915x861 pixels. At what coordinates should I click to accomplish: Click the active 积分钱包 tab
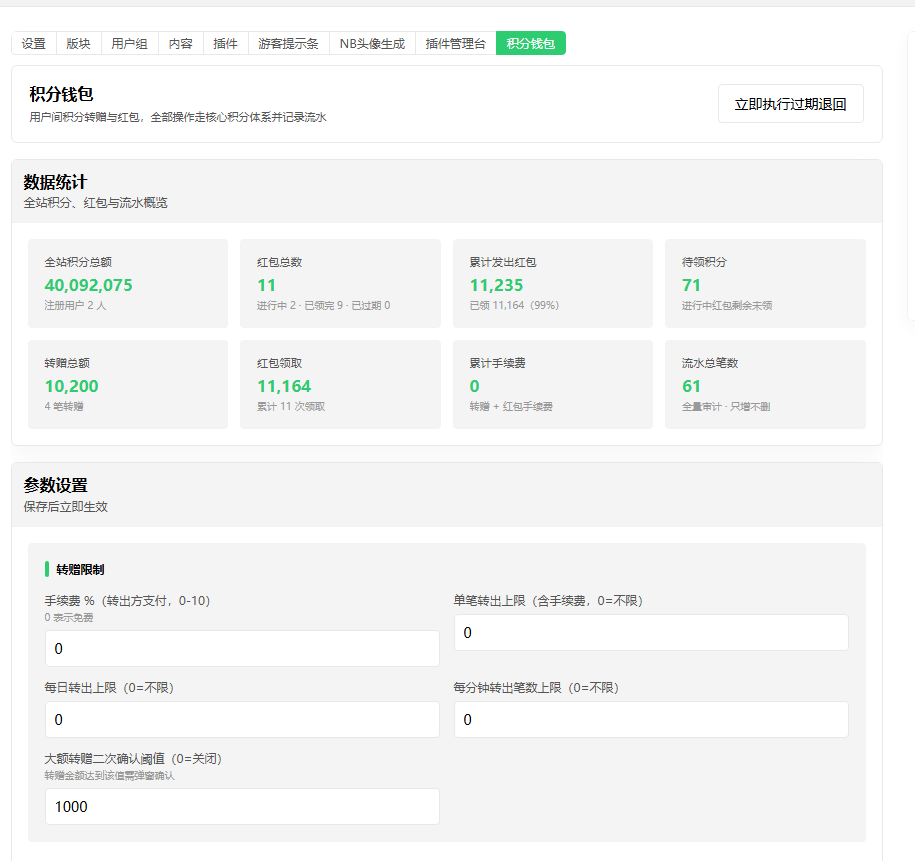point(531,43)
